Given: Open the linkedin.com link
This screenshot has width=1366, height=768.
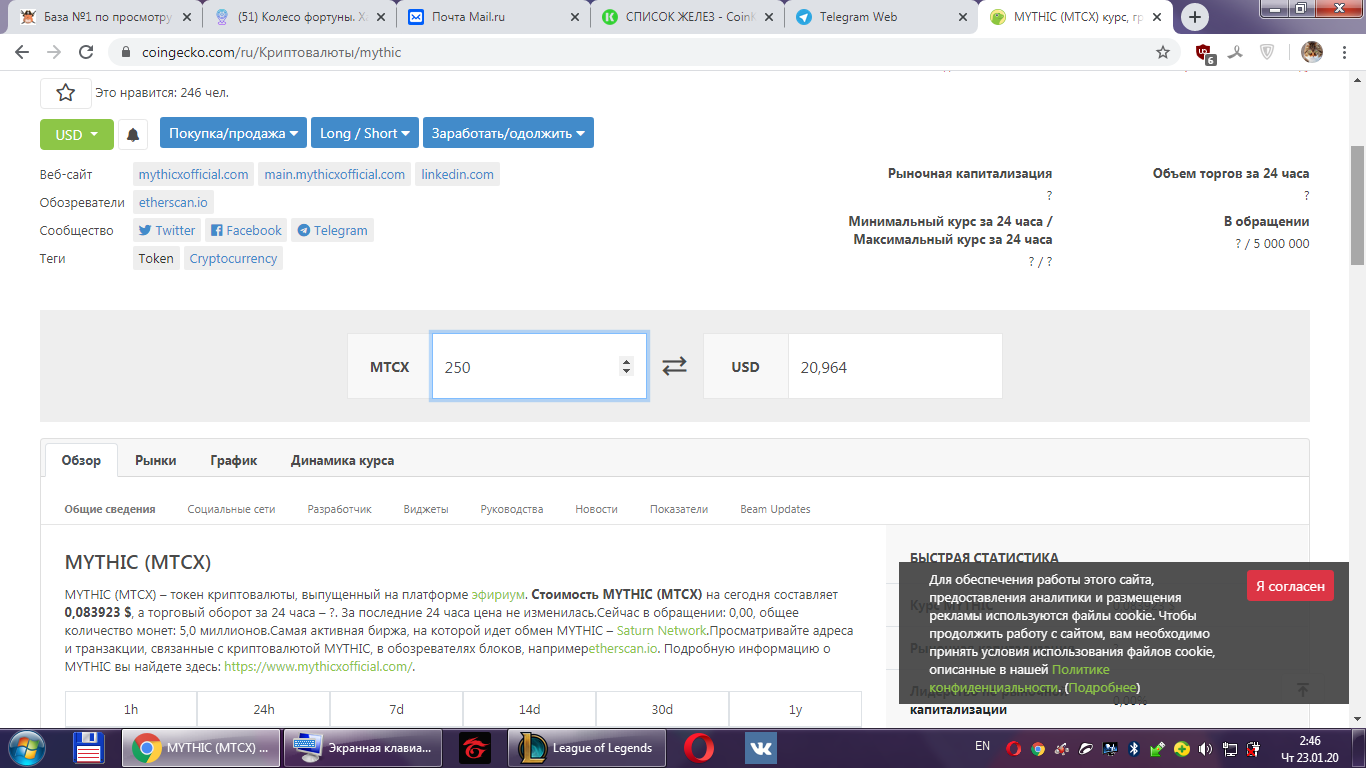Looking at the screenshot, I should 457,174.
